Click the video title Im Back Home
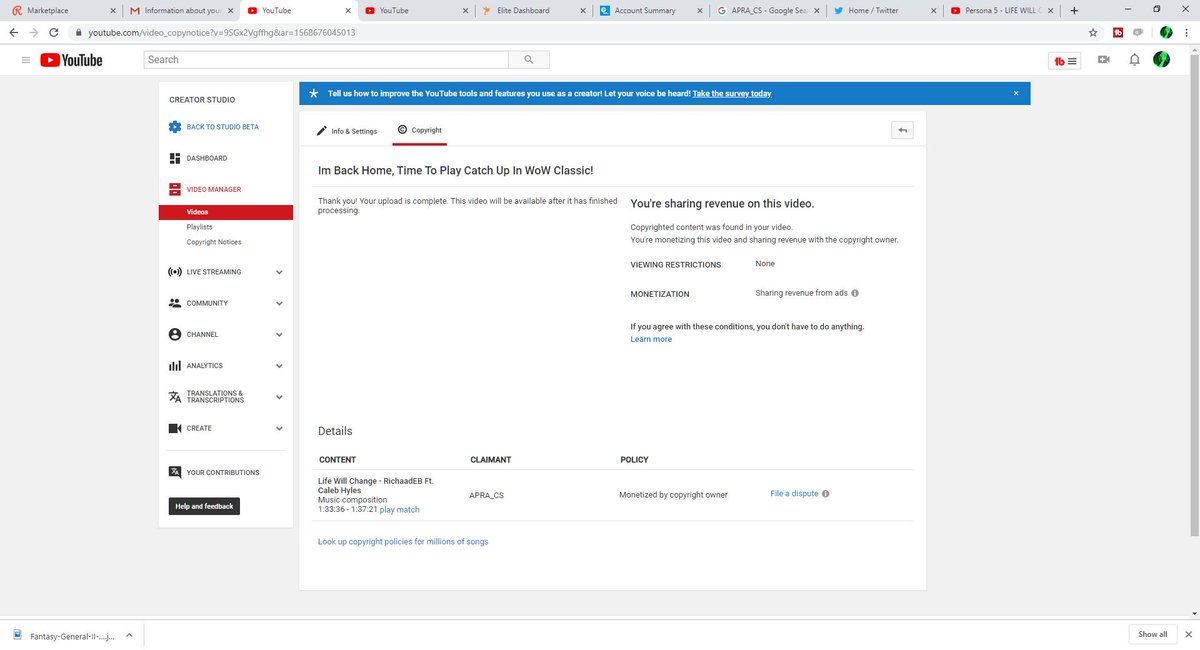The image size is (1200, 650). (456, 171)
